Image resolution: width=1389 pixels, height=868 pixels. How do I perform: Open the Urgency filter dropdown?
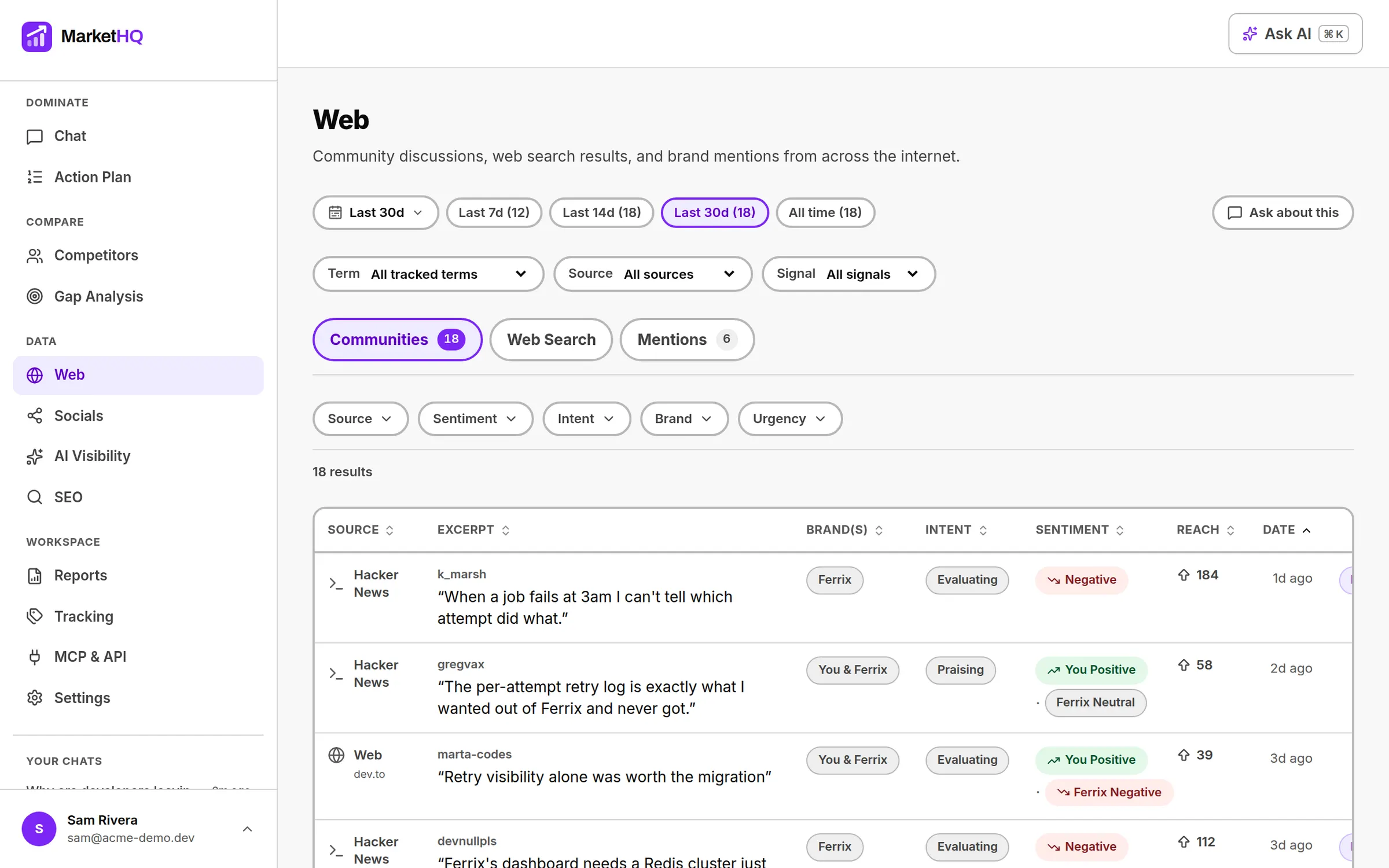(790, 418)
